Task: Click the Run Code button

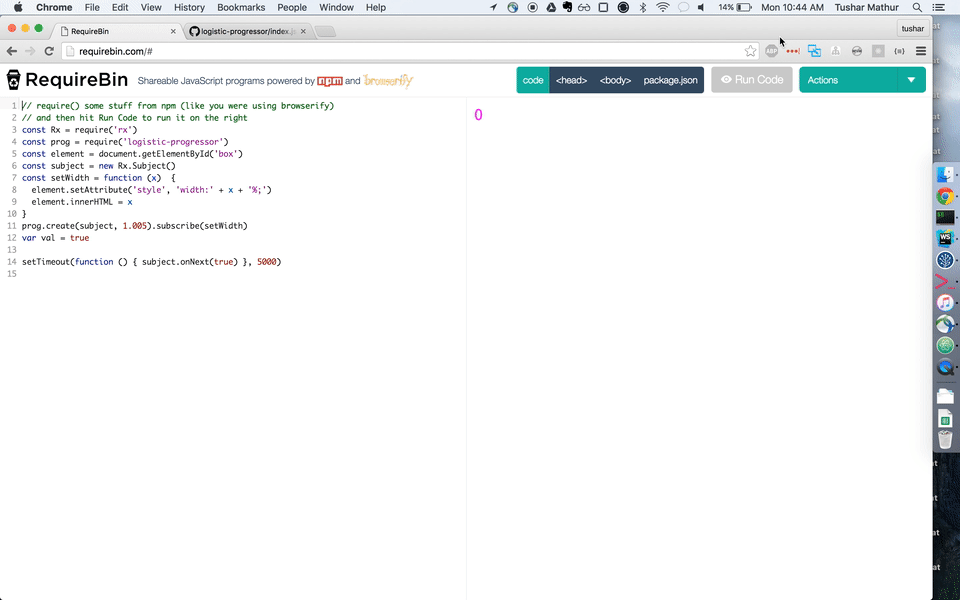Action: tap(752, 80)
